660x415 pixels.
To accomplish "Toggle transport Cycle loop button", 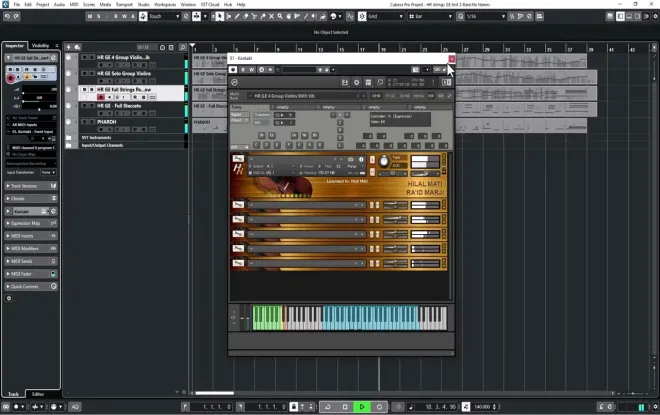I will click(328, 407).
